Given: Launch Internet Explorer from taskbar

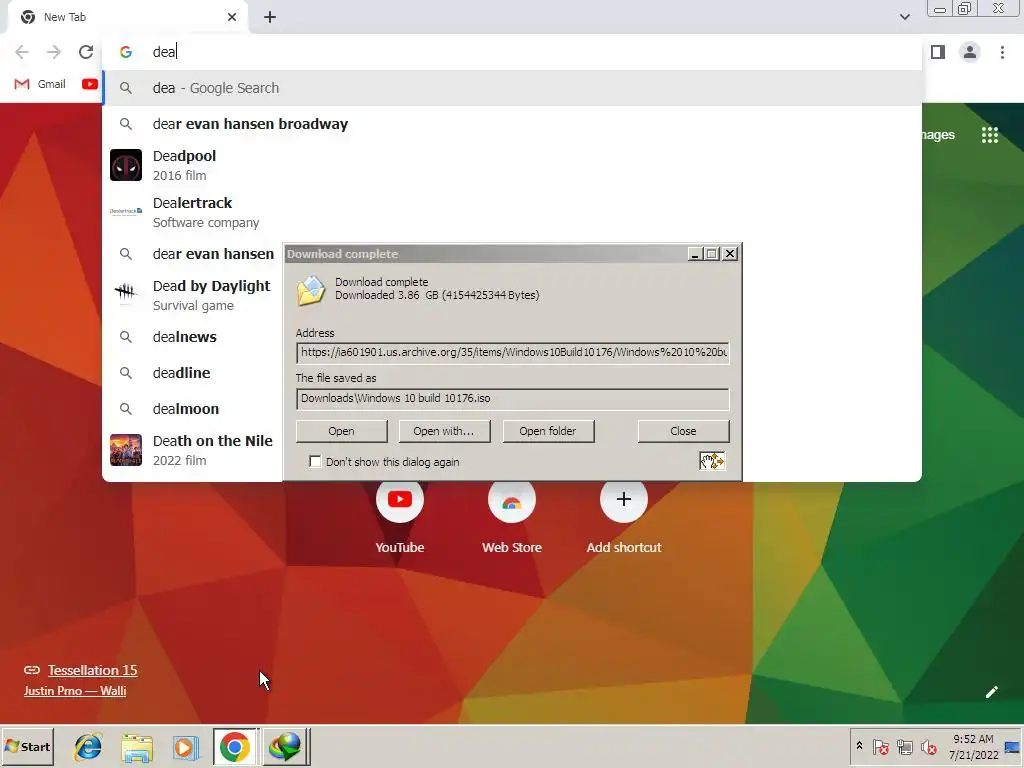Looking at the screenshot, I should (88, 747).
